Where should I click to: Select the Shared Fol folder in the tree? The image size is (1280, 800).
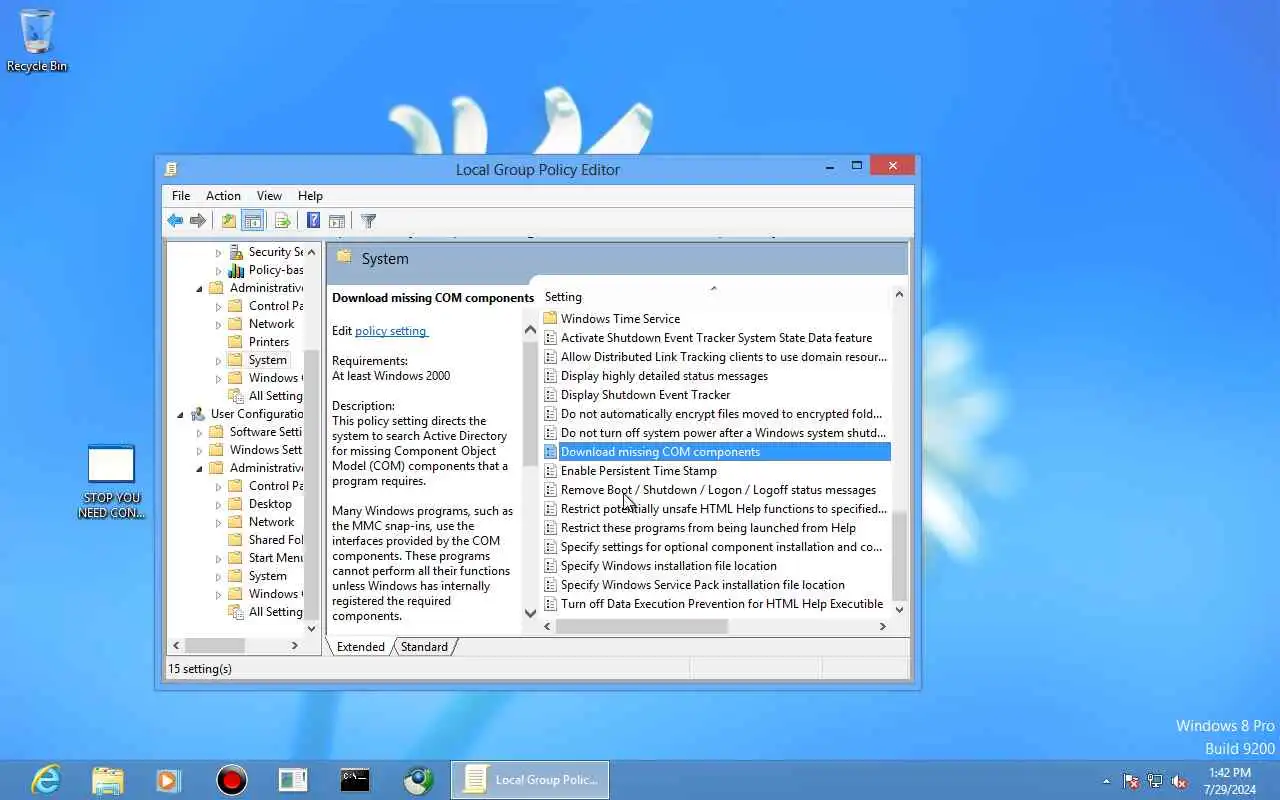(276, 540)
